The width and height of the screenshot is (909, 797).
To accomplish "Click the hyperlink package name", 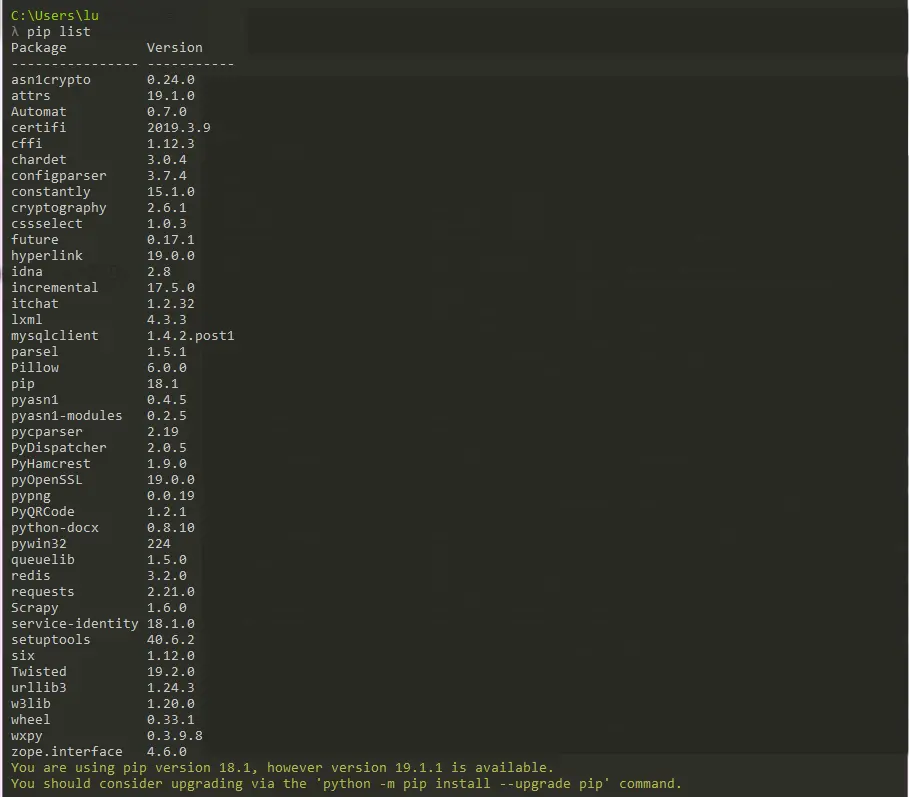I will (x=46, y=256).
